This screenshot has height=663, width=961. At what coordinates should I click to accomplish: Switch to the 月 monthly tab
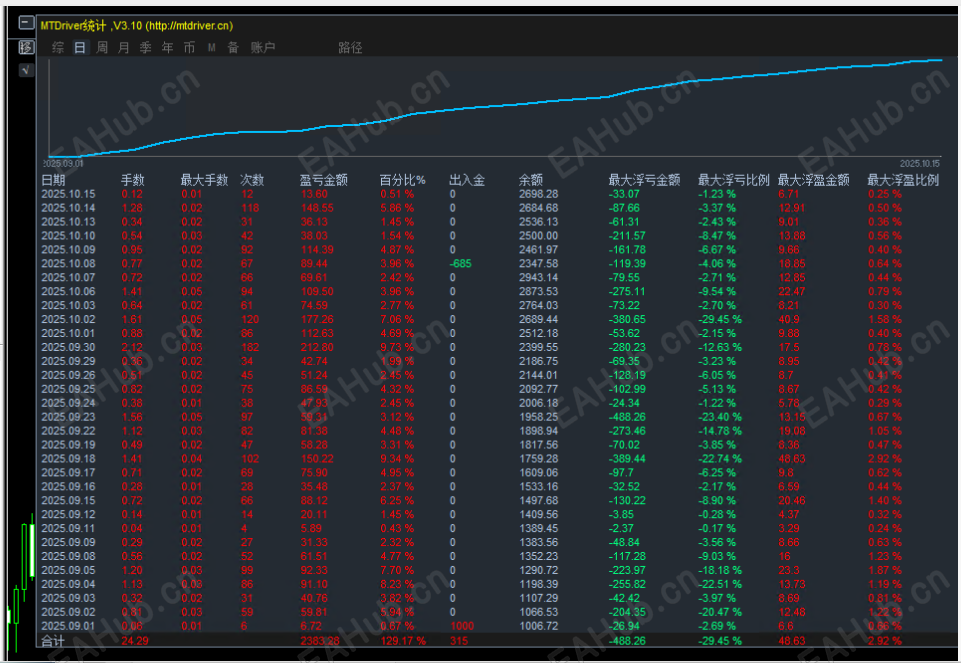[124, 47]
